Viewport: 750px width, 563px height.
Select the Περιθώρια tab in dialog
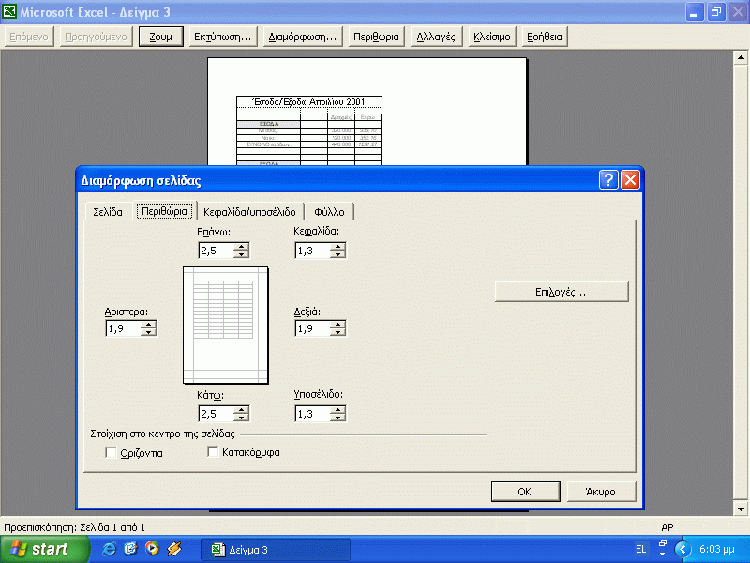165,211
